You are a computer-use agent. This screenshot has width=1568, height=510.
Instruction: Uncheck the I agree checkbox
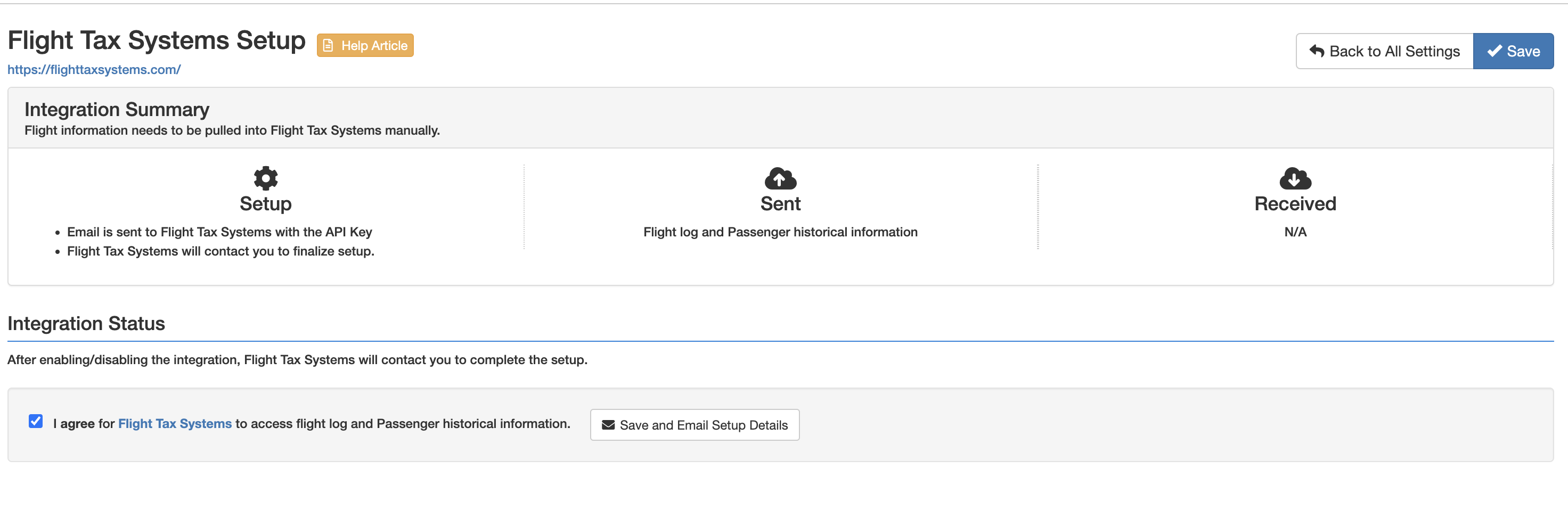pos(36,421)
